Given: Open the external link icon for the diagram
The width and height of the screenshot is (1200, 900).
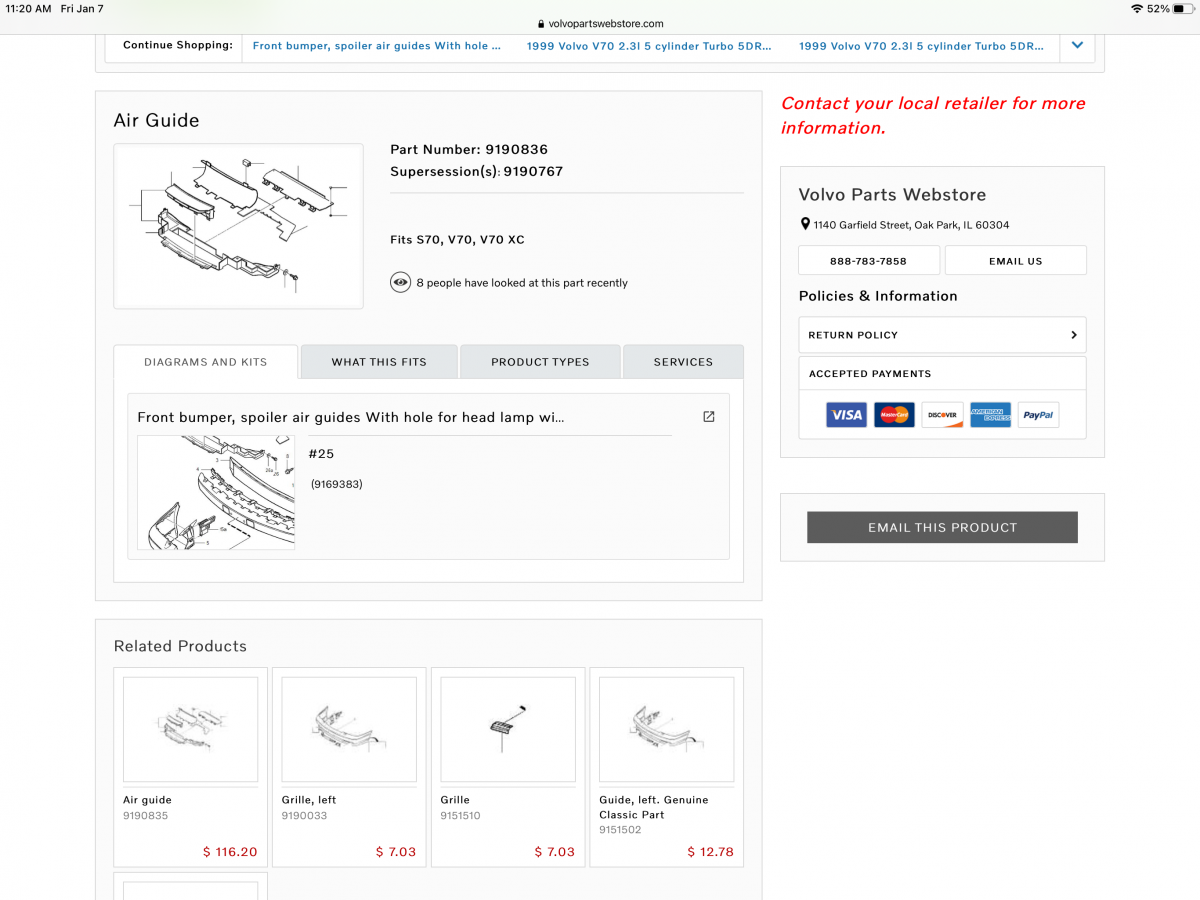Looking at the screenshot, I should (x=708, y=417).
